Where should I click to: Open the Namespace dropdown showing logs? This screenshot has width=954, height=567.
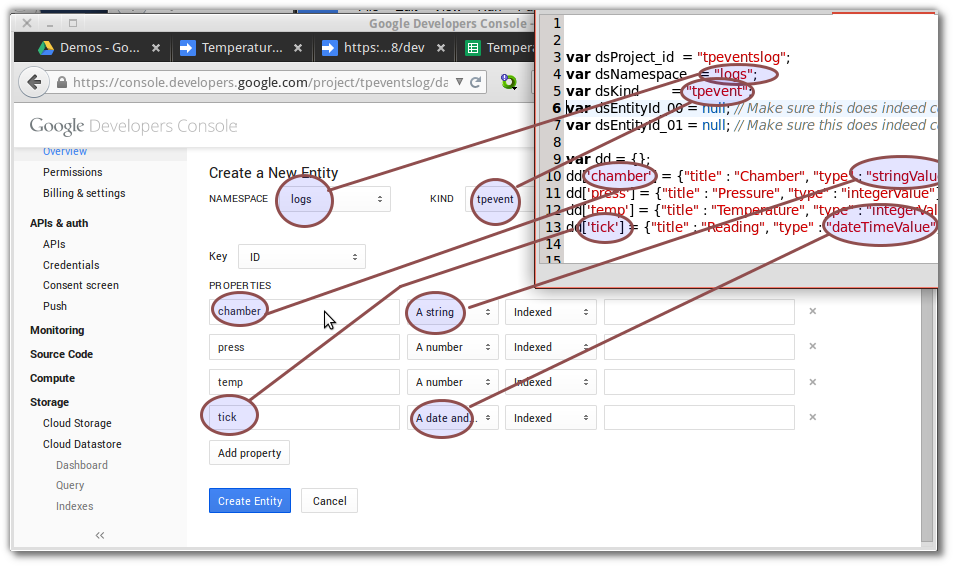pos(336,199)
